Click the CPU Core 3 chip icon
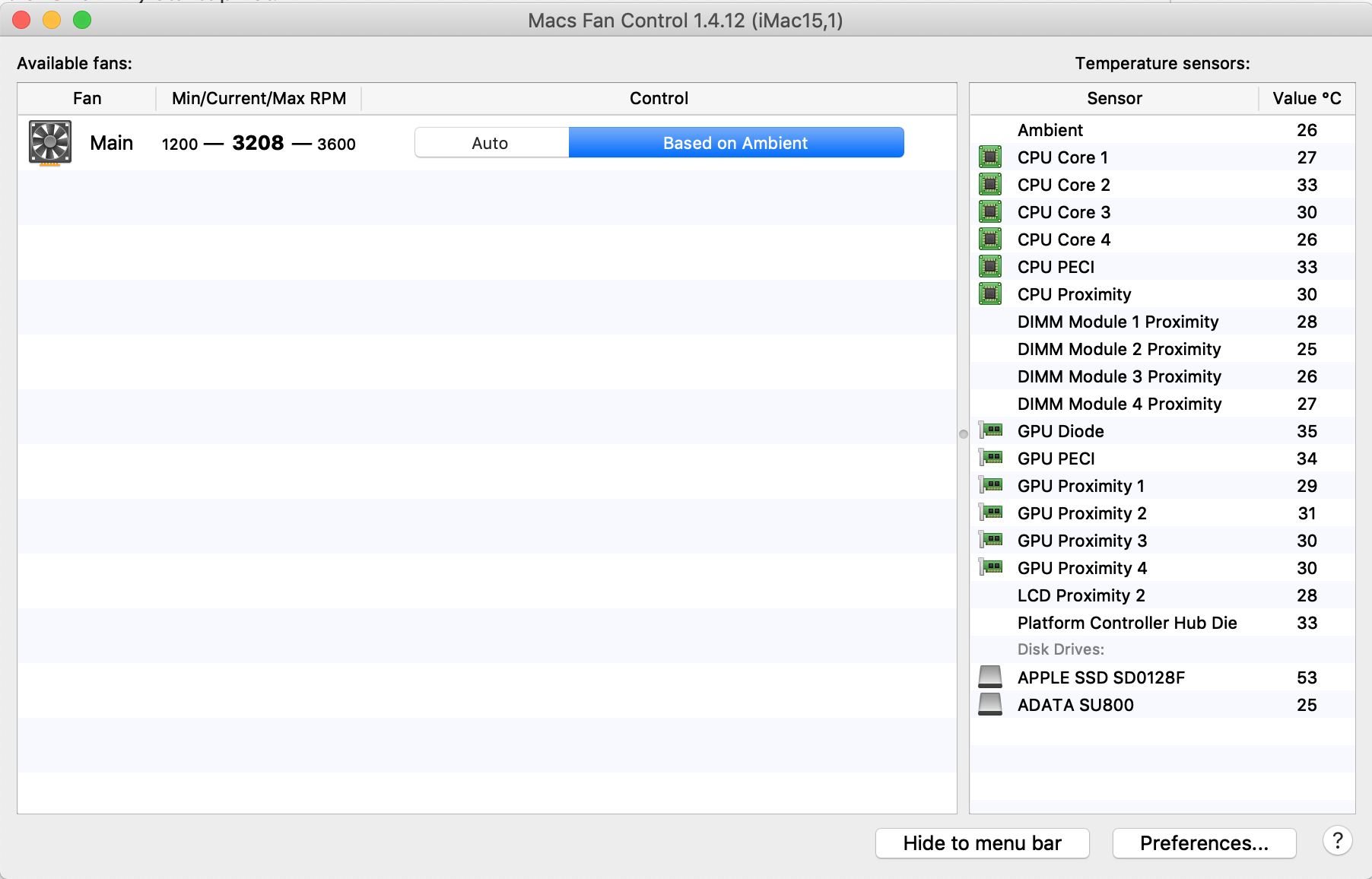The height and width of the screenshot is (879, 1372). tap(990, 212)
